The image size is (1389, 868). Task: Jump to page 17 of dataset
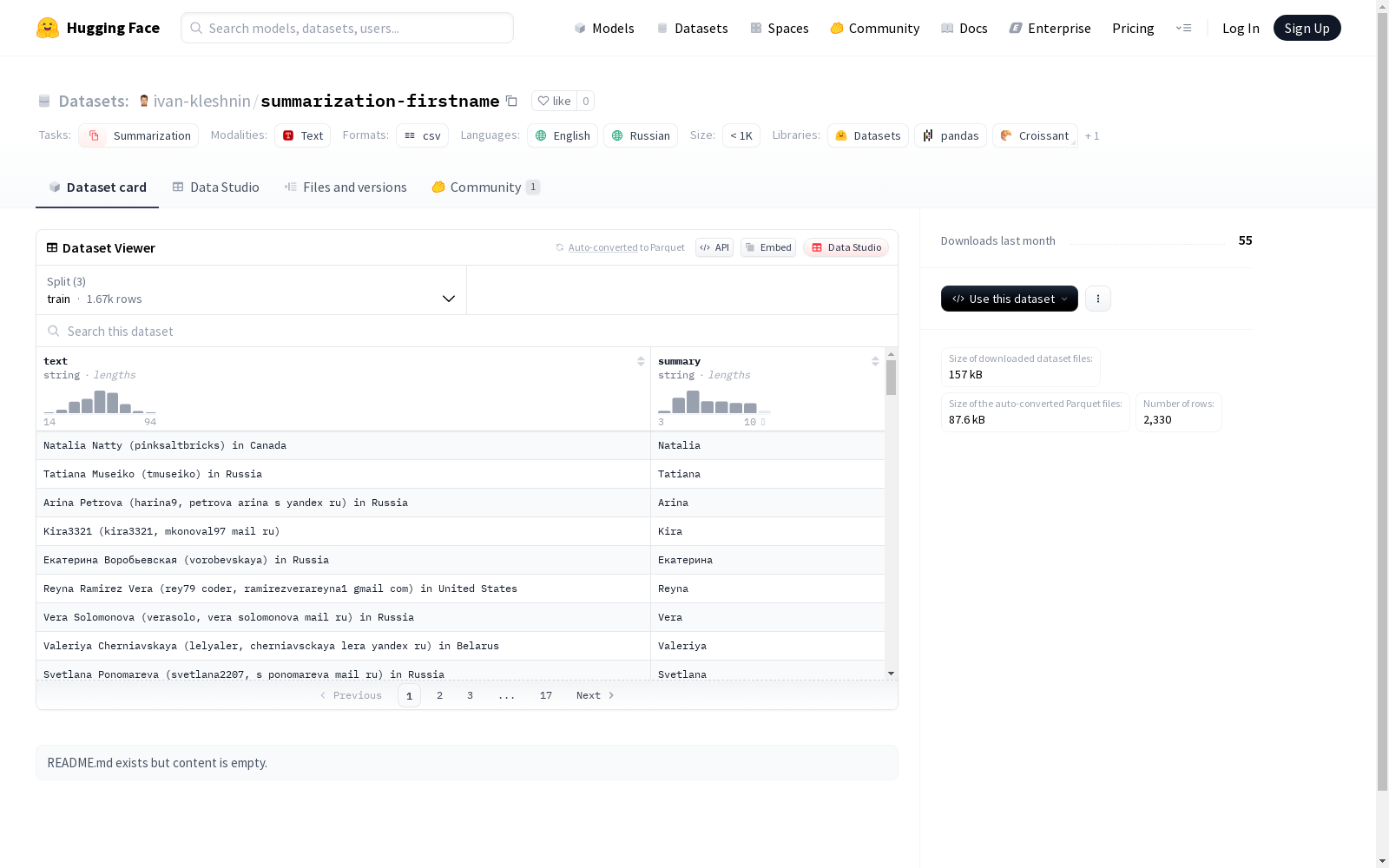pos(545,695)
